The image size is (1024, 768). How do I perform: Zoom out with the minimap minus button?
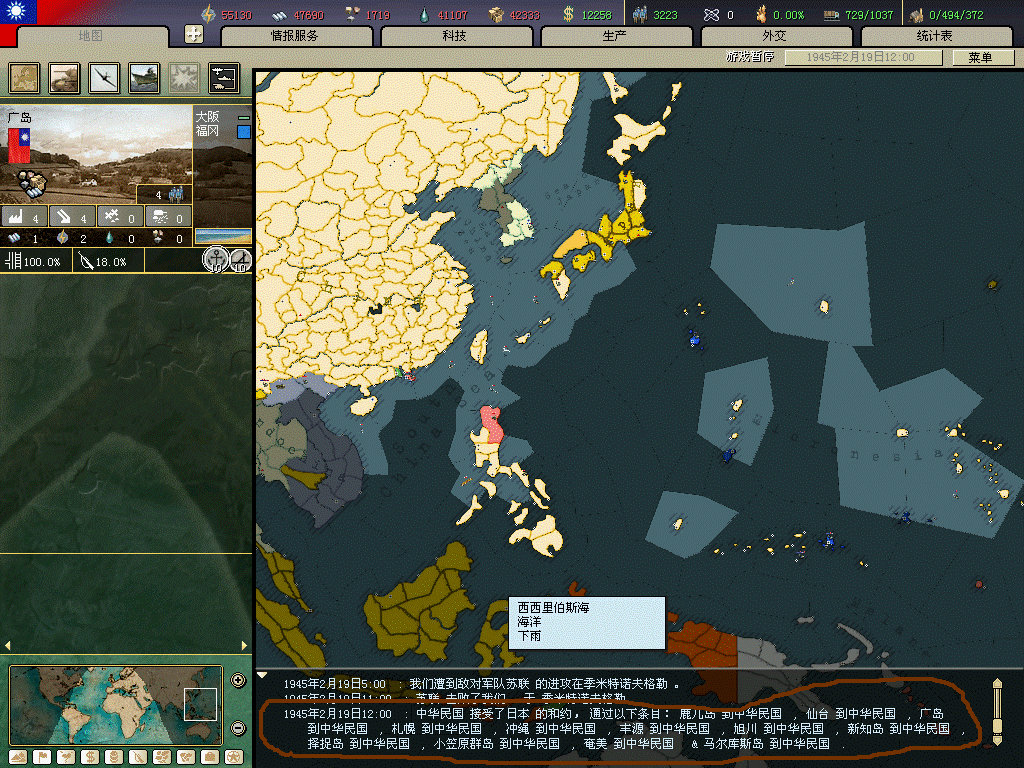pos(238,728)
